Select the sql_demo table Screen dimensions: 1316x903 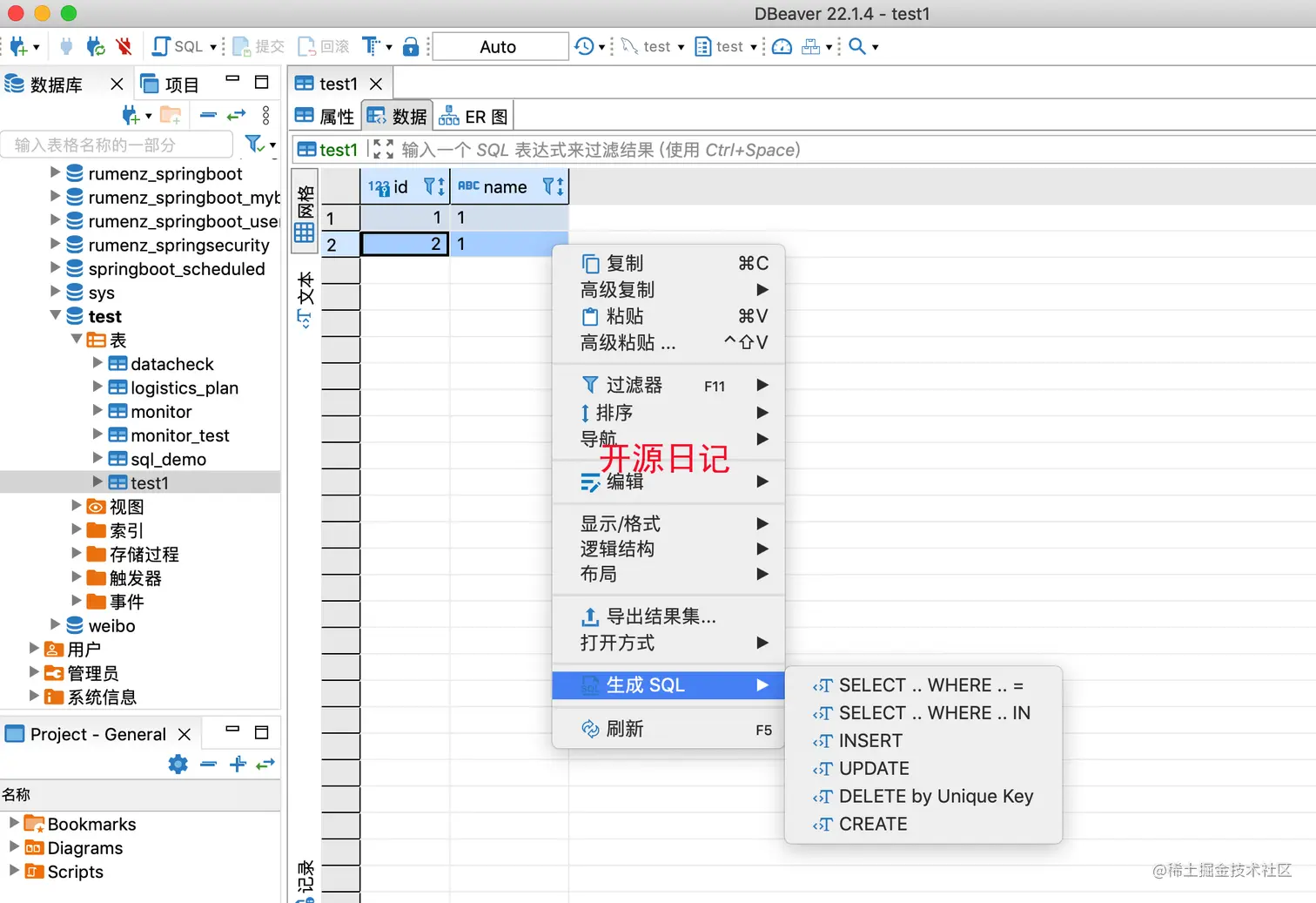168,459
